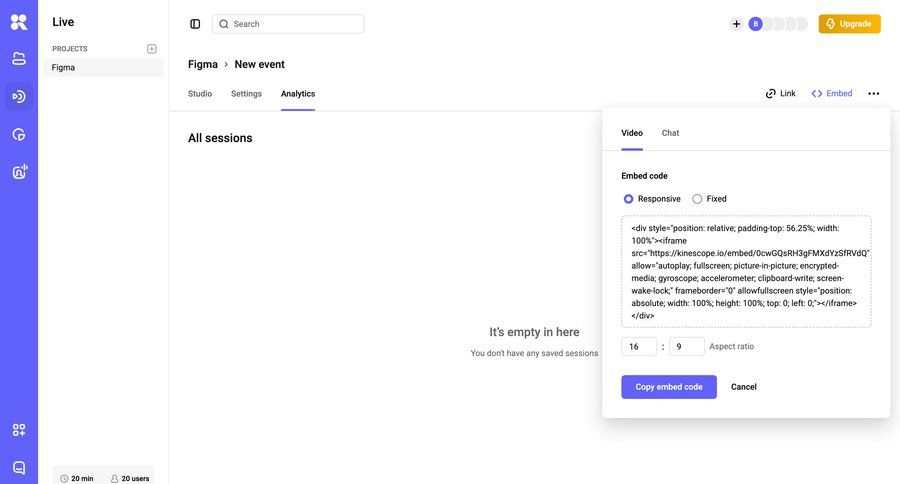Open the support chat sidebar icon
This screenshot has width=900, height=484.
pos(19,467)
